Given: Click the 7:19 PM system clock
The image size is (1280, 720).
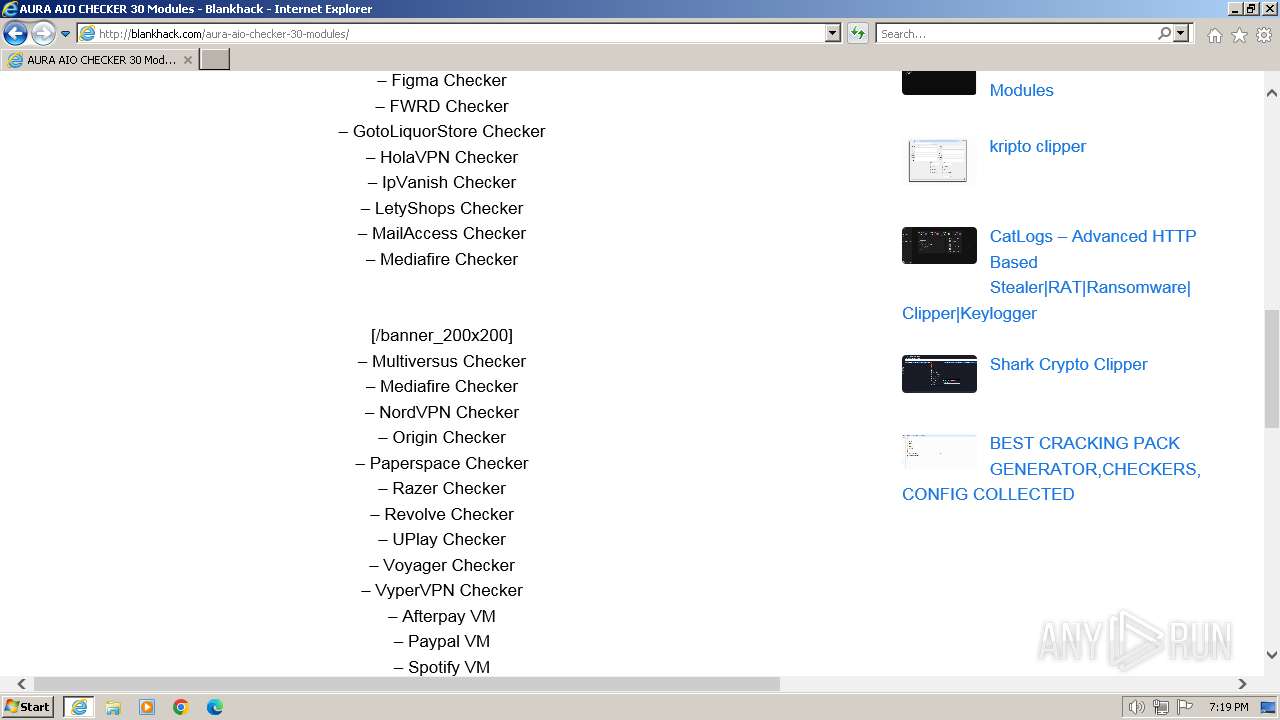Looking at the screenshot, I should 1228,707.
